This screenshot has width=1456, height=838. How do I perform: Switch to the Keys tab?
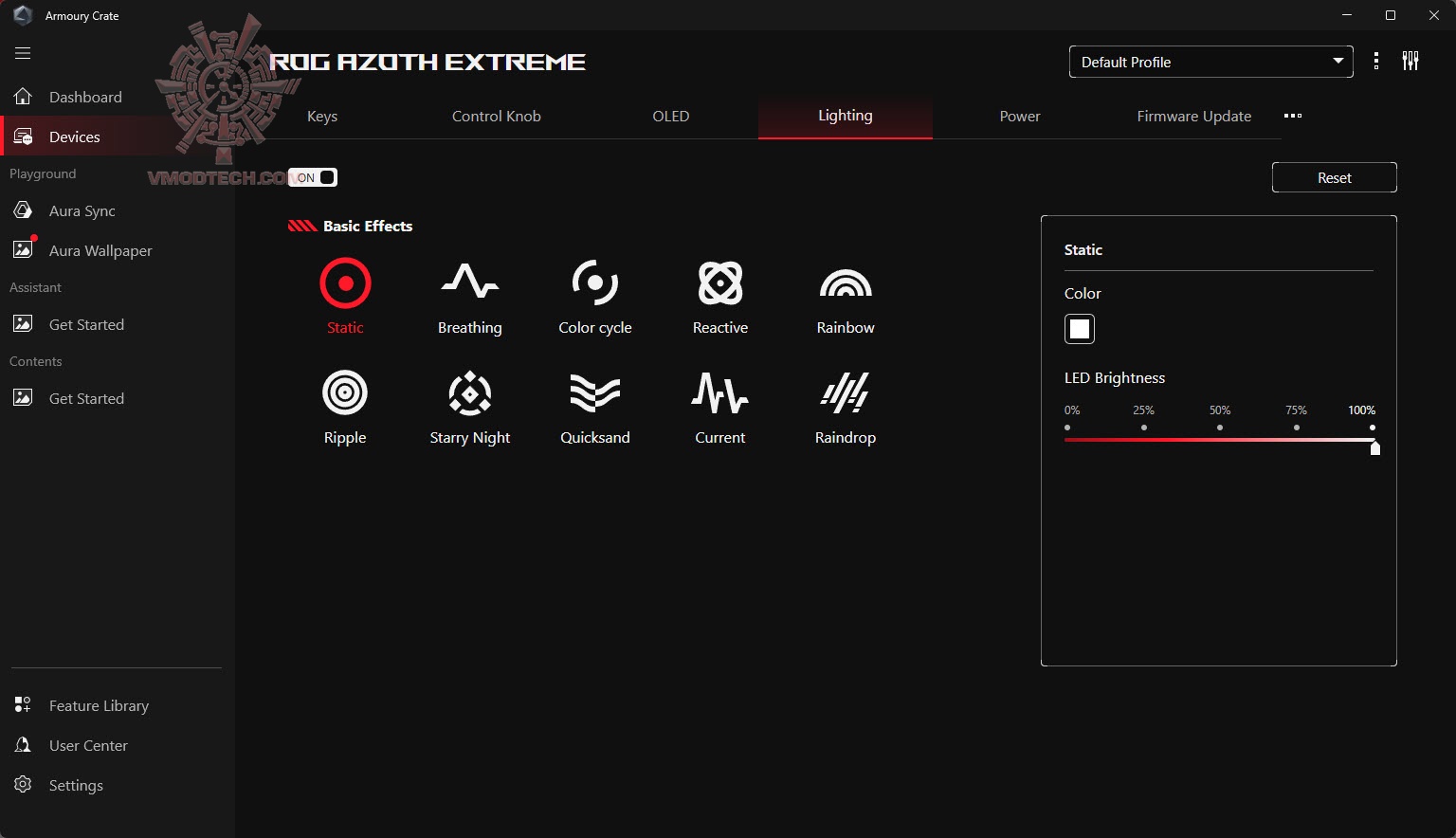pos(322,116)
